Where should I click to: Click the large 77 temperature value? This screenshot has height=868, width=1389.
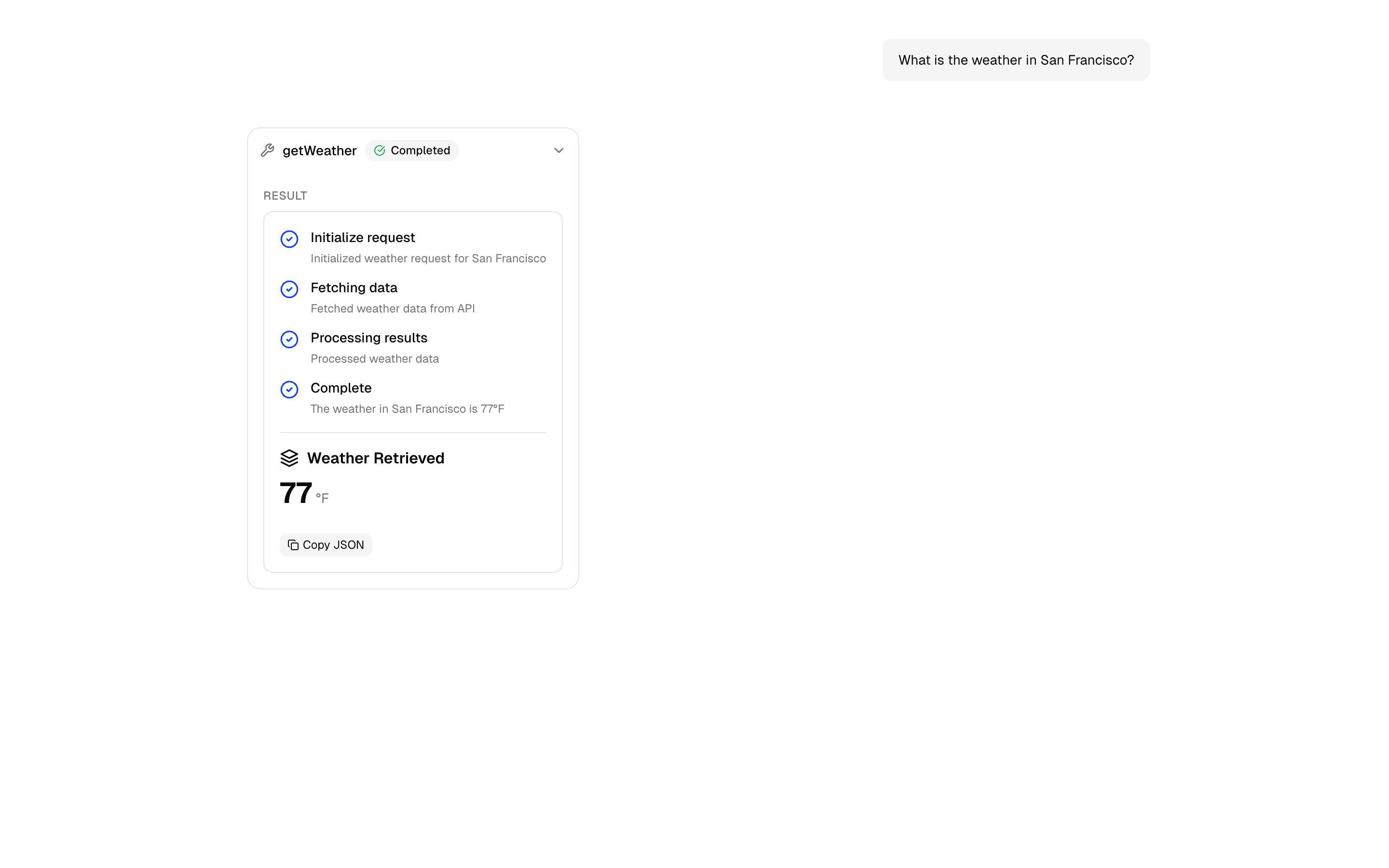[296, 493]
